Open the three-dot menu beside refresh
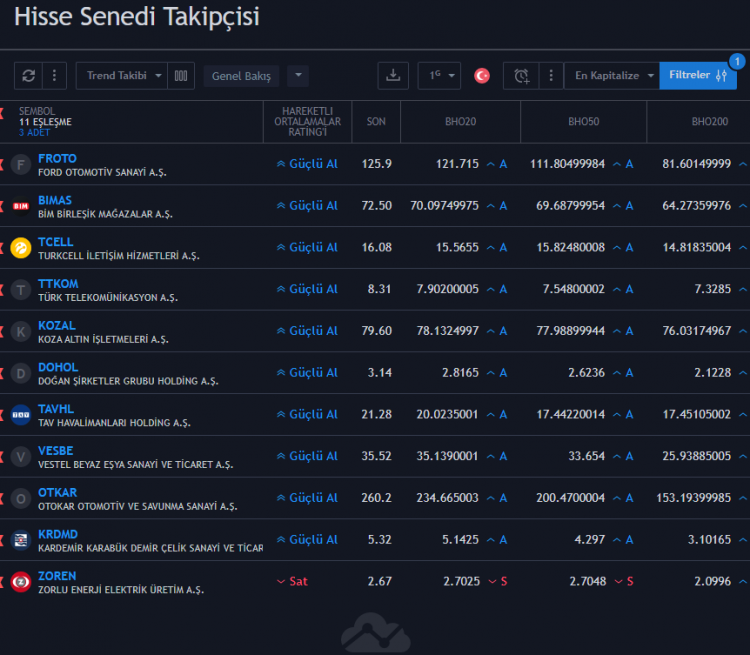Screen dimensions: 750x655 point(54,76)
